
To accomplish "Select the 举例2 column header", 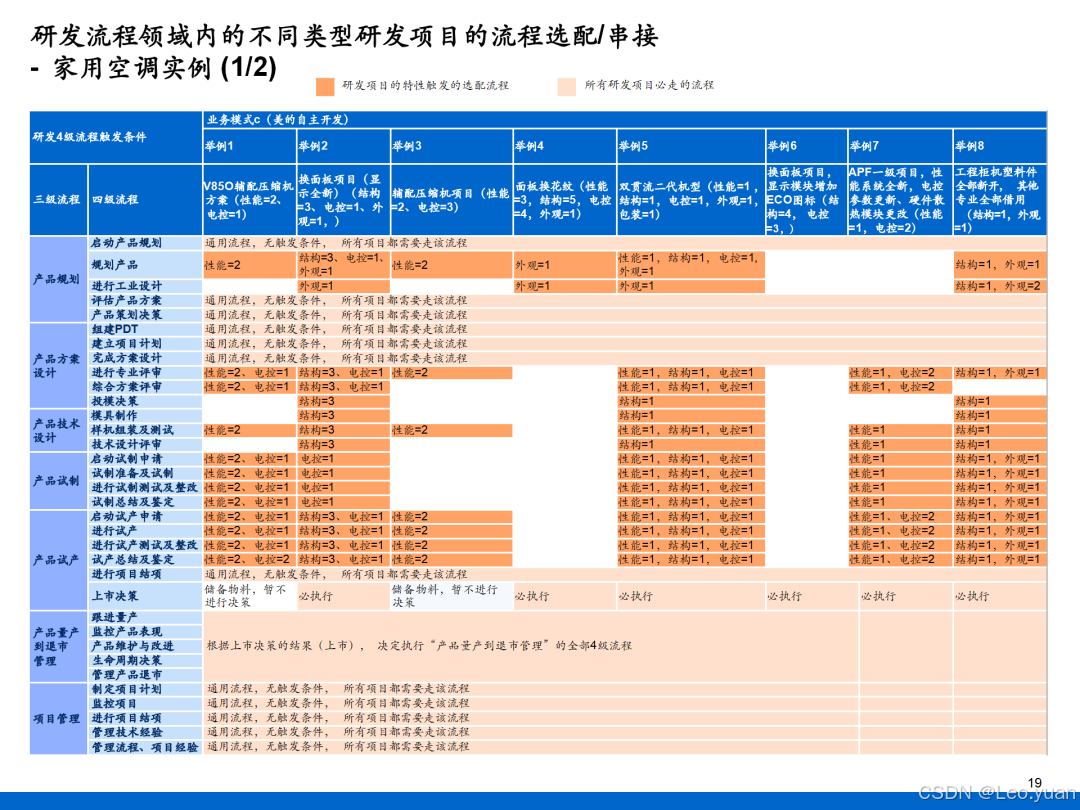I will 344,146.
